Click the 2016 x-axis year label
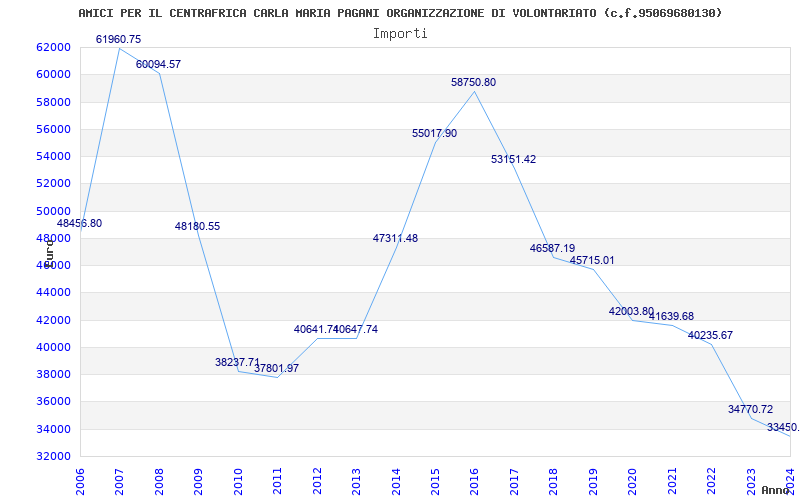This screenshot has height=500, width=800. 474,480
